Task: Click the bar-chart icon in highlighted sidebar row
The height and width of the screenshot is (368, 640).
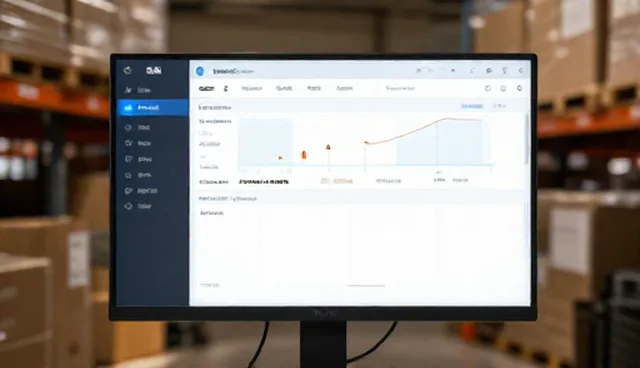Action: coord(128,108)
